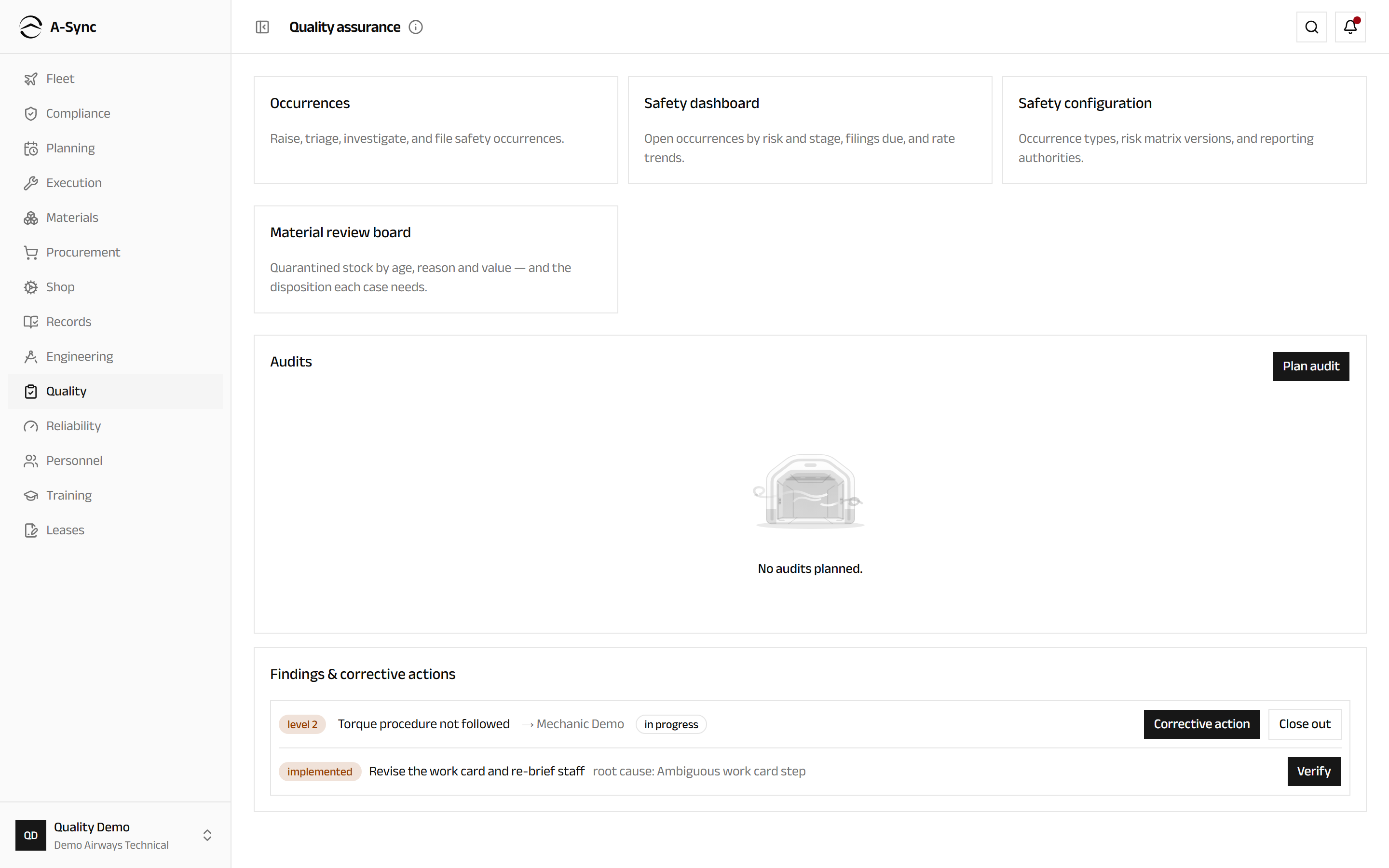1389x868 pixels.
Task: Open the Material review board card
Action: (x=436, y=259)
